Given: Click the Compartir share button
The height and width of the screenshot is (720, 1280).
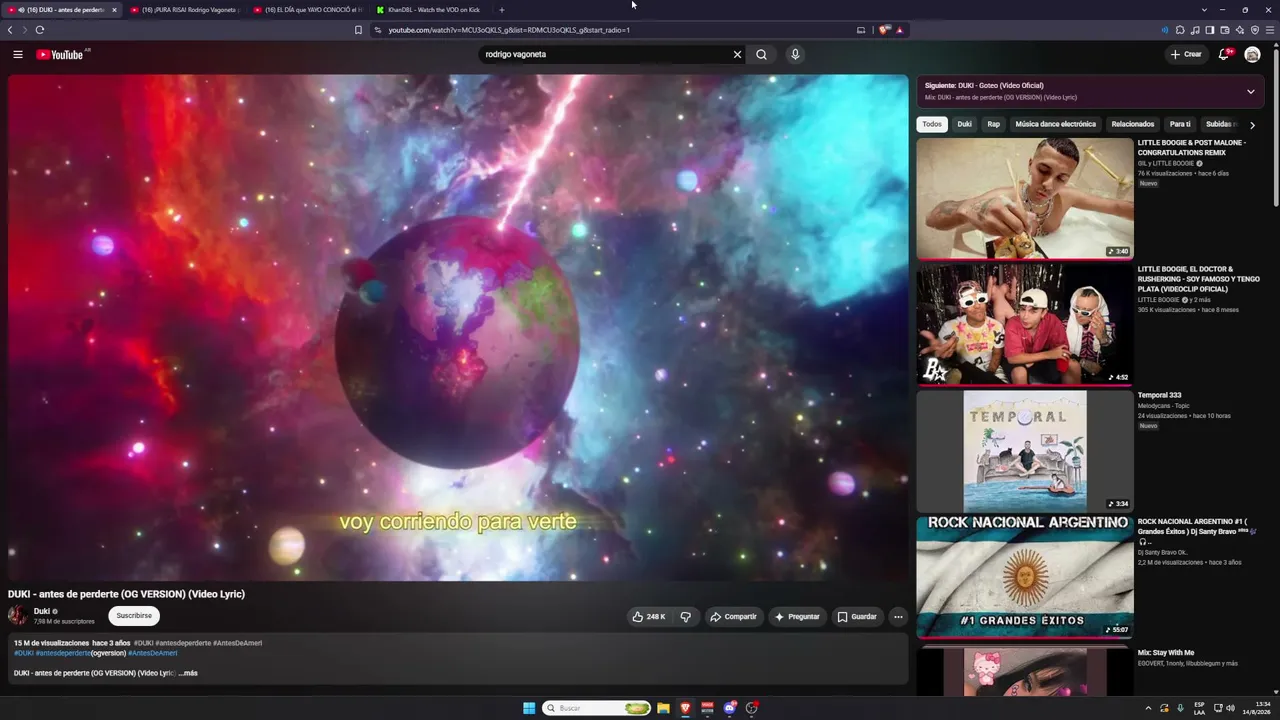Looking at the screenshot, I should 734,617.
